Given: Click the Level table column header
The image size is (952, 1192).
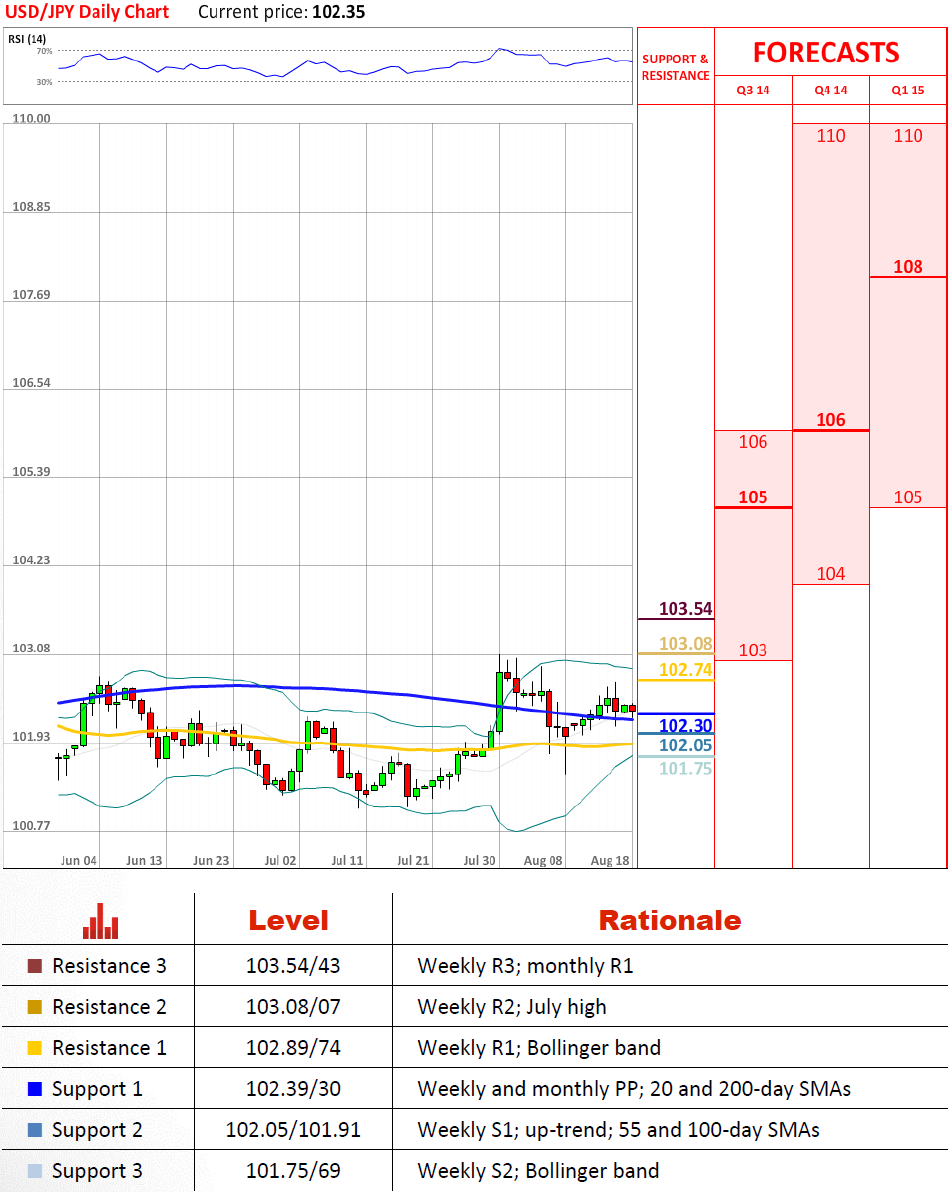Looking at the screenshot, I should pyautogui.click(x=288, y=921).
